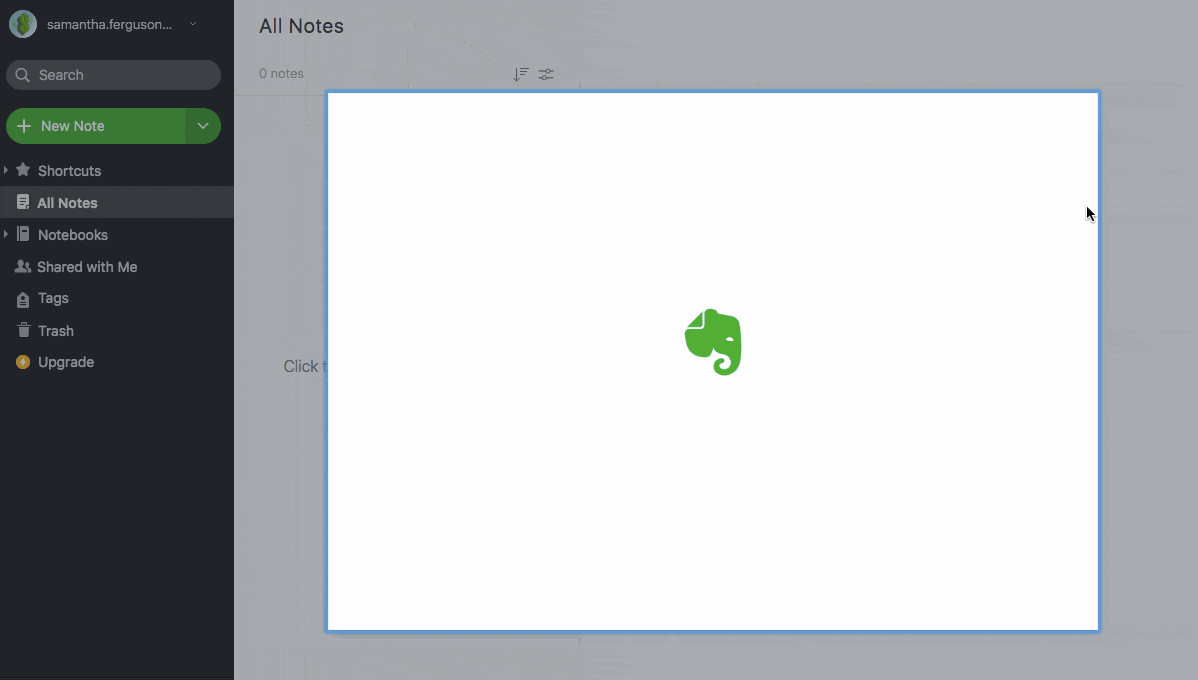Open the Tags sidebar item
Screen dimensions: 1198x680
(x=53, y=298)
